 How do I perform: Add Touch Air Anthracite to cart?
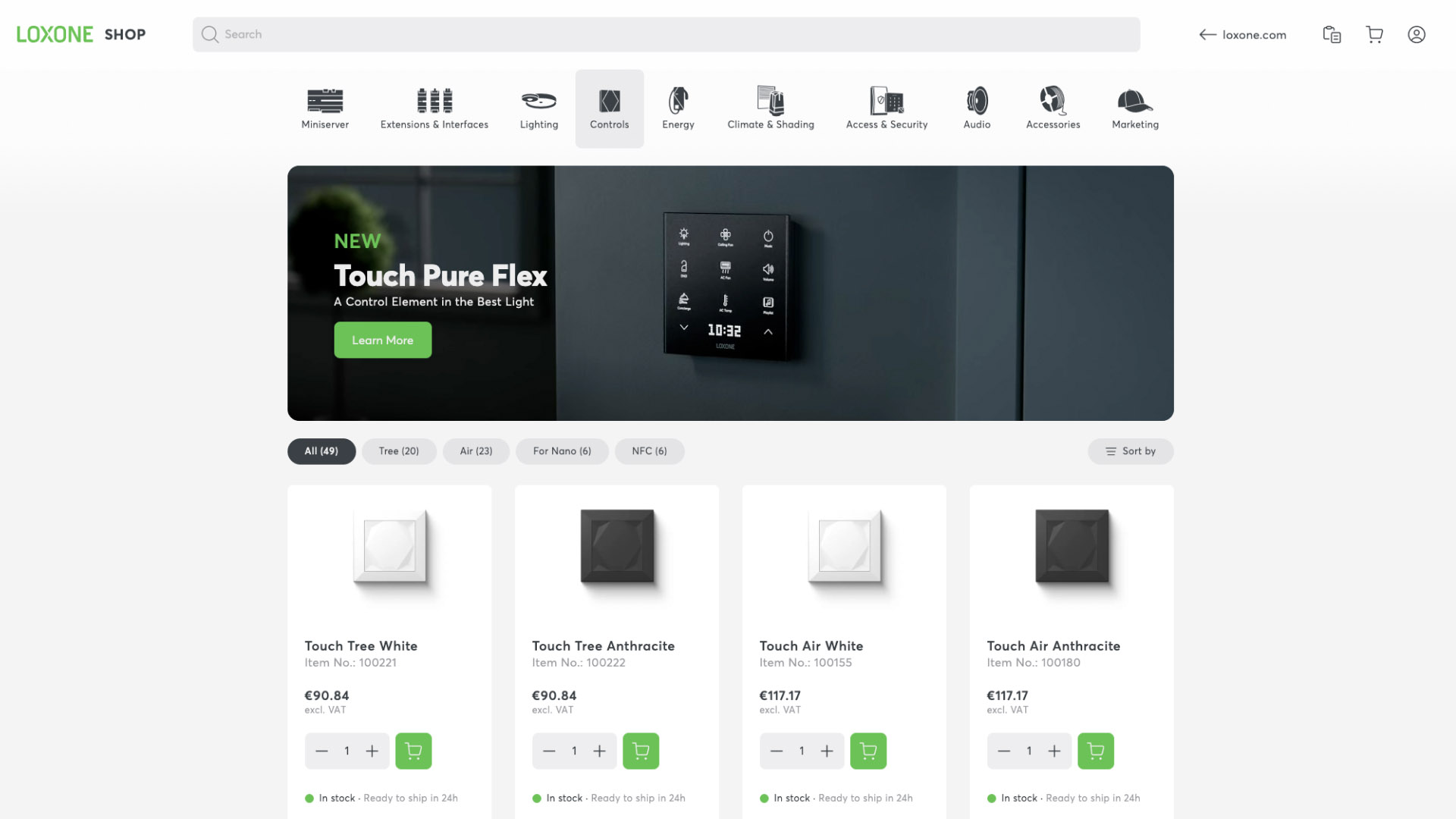point(1095,751)
